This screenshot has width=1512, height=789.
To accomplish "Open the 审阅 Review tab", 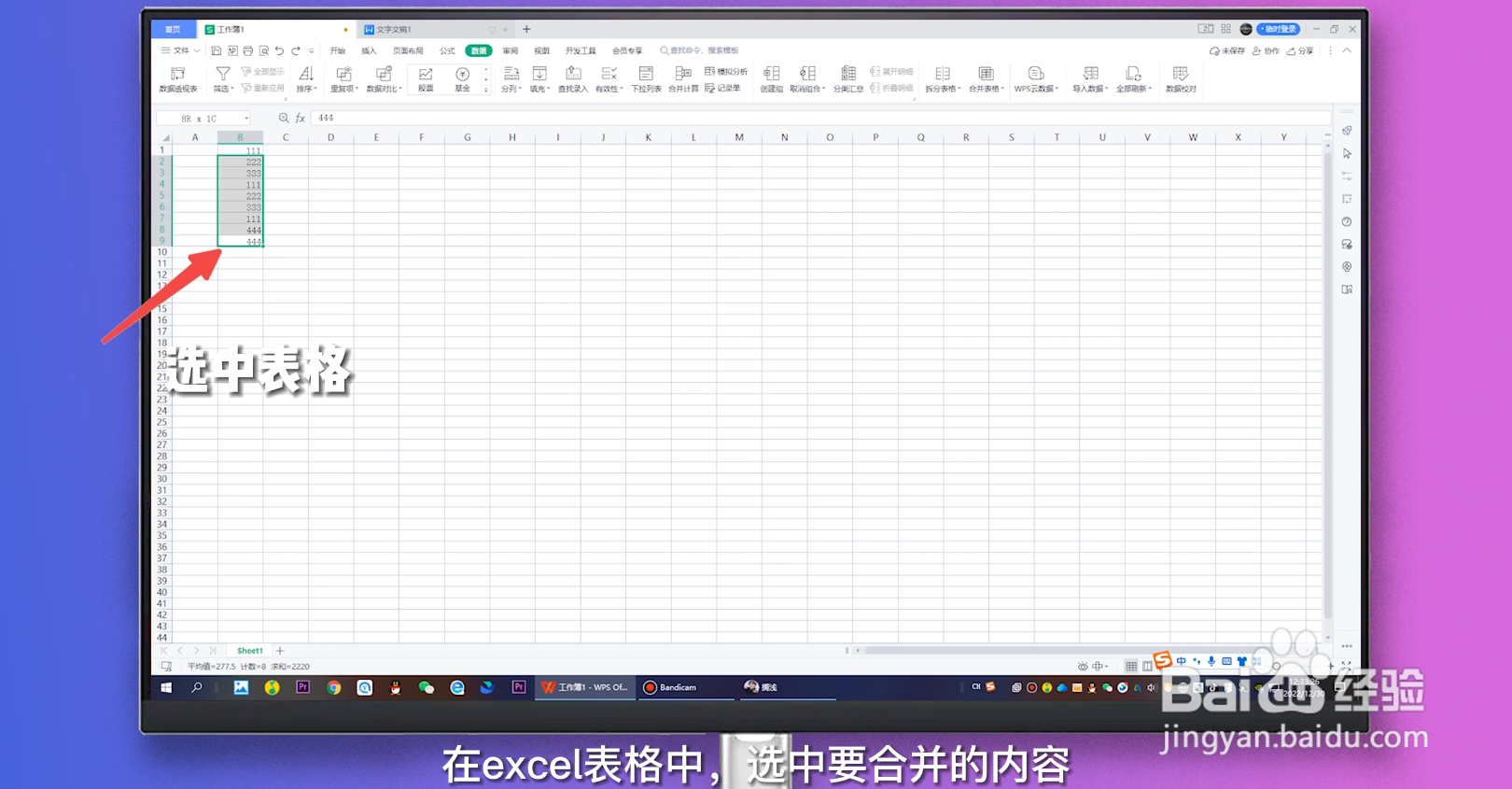I will pyautogui.click(x=511, y=50).
